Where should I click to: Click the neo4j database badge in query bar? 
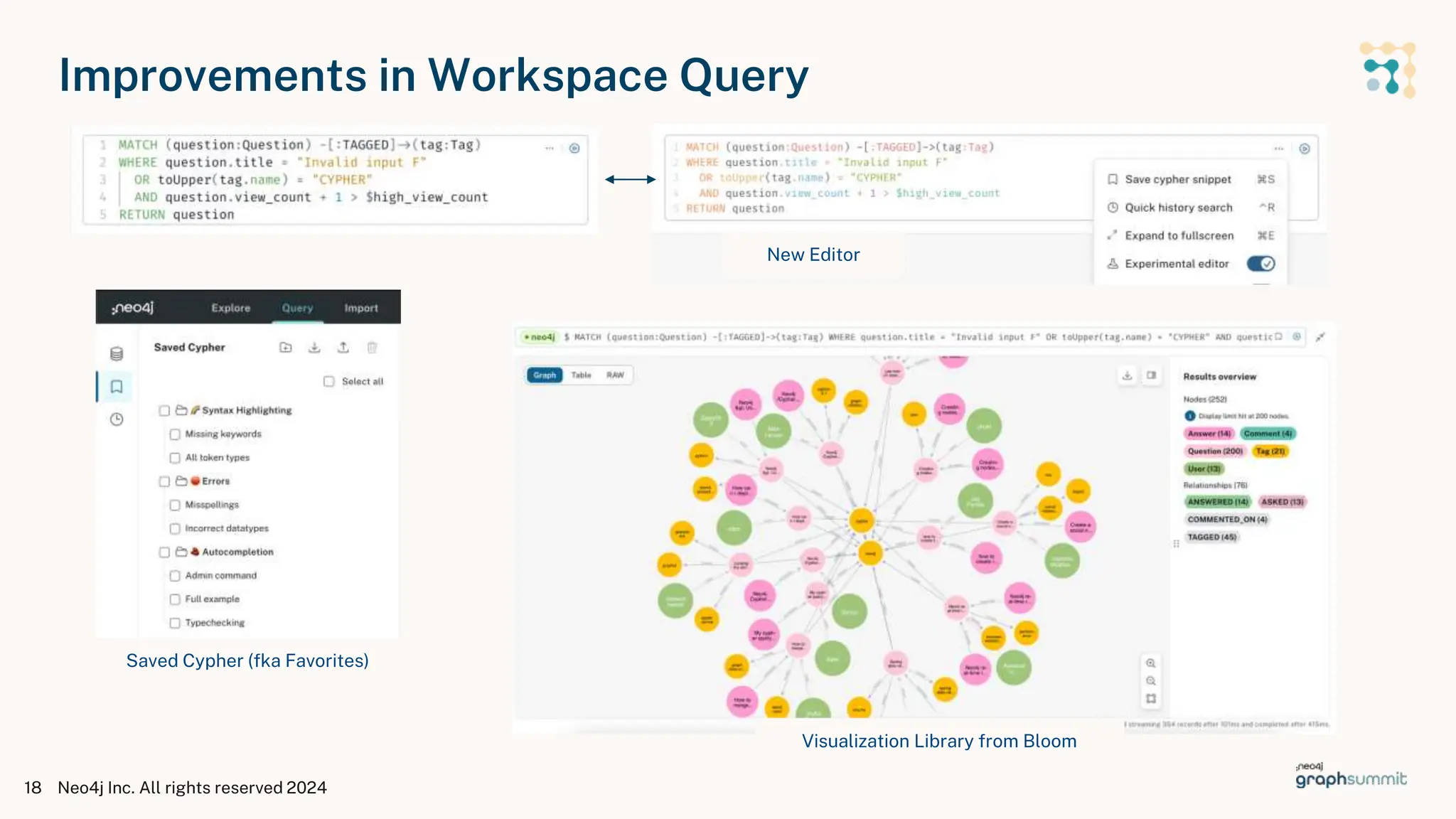540,337
